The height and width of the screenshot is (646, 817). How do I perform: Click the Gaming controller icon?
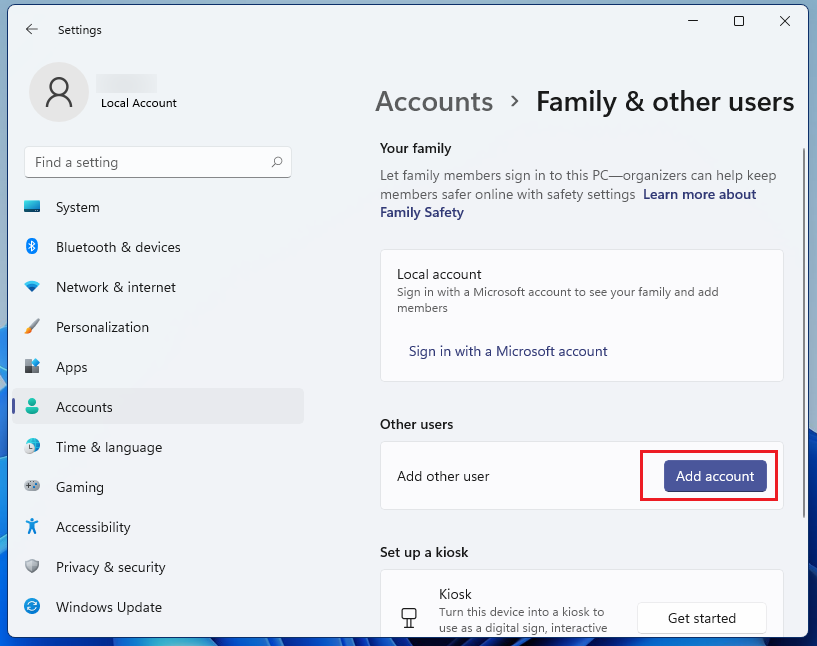(32, 486)
